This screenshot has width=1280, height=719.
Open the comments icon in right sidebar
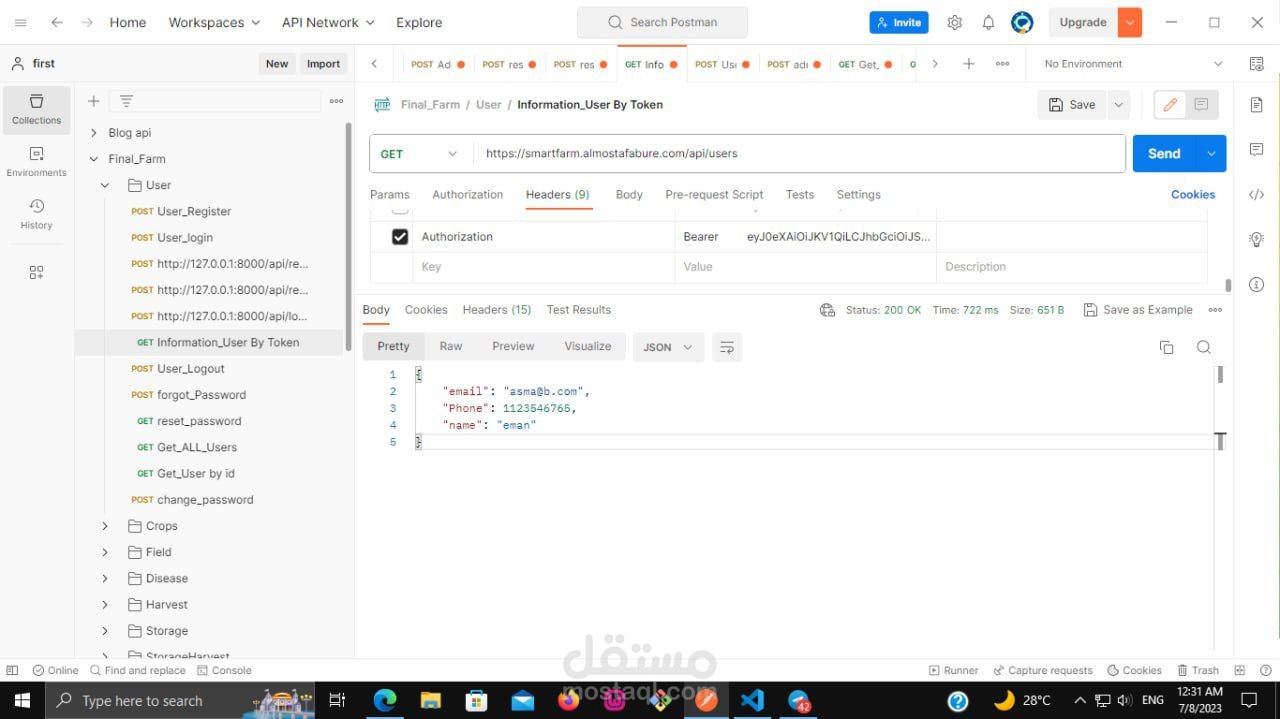coord(1256,149)
